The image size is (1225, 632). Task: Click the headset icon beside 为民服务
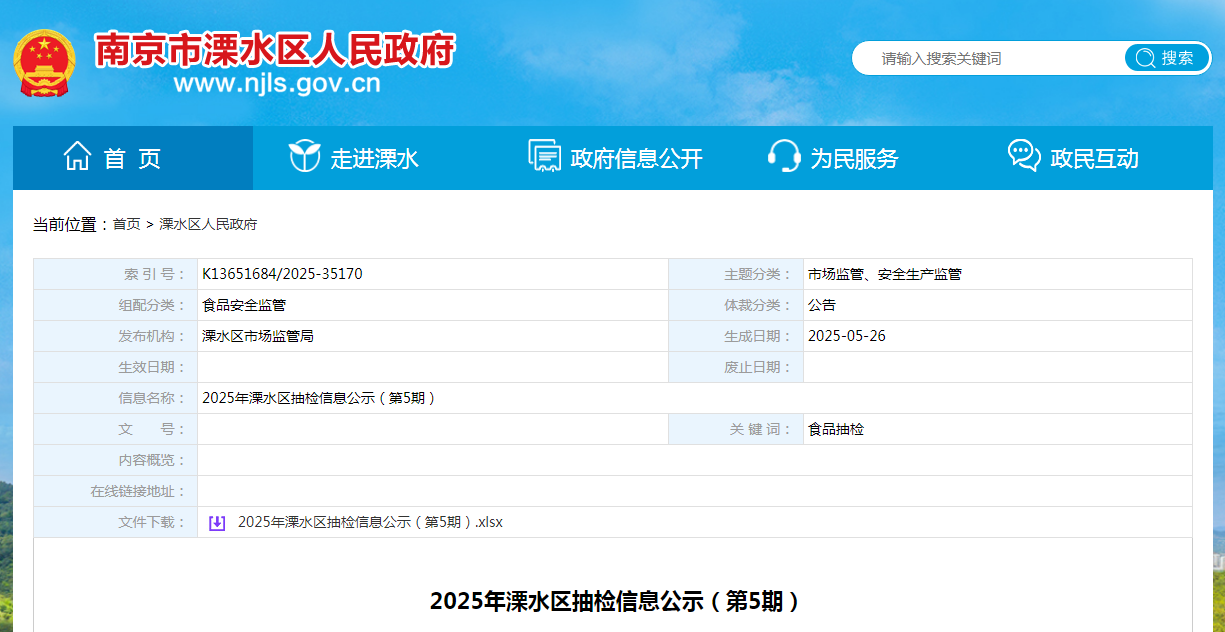click(x=784, y=157)
